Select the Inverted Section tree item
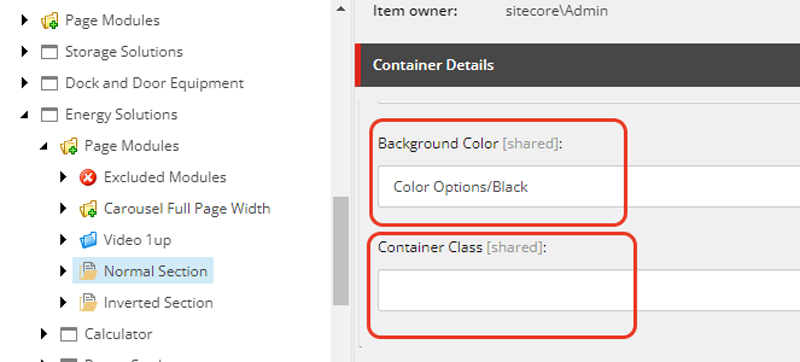The width and height of the screenshot is (800, 362). 158,302
